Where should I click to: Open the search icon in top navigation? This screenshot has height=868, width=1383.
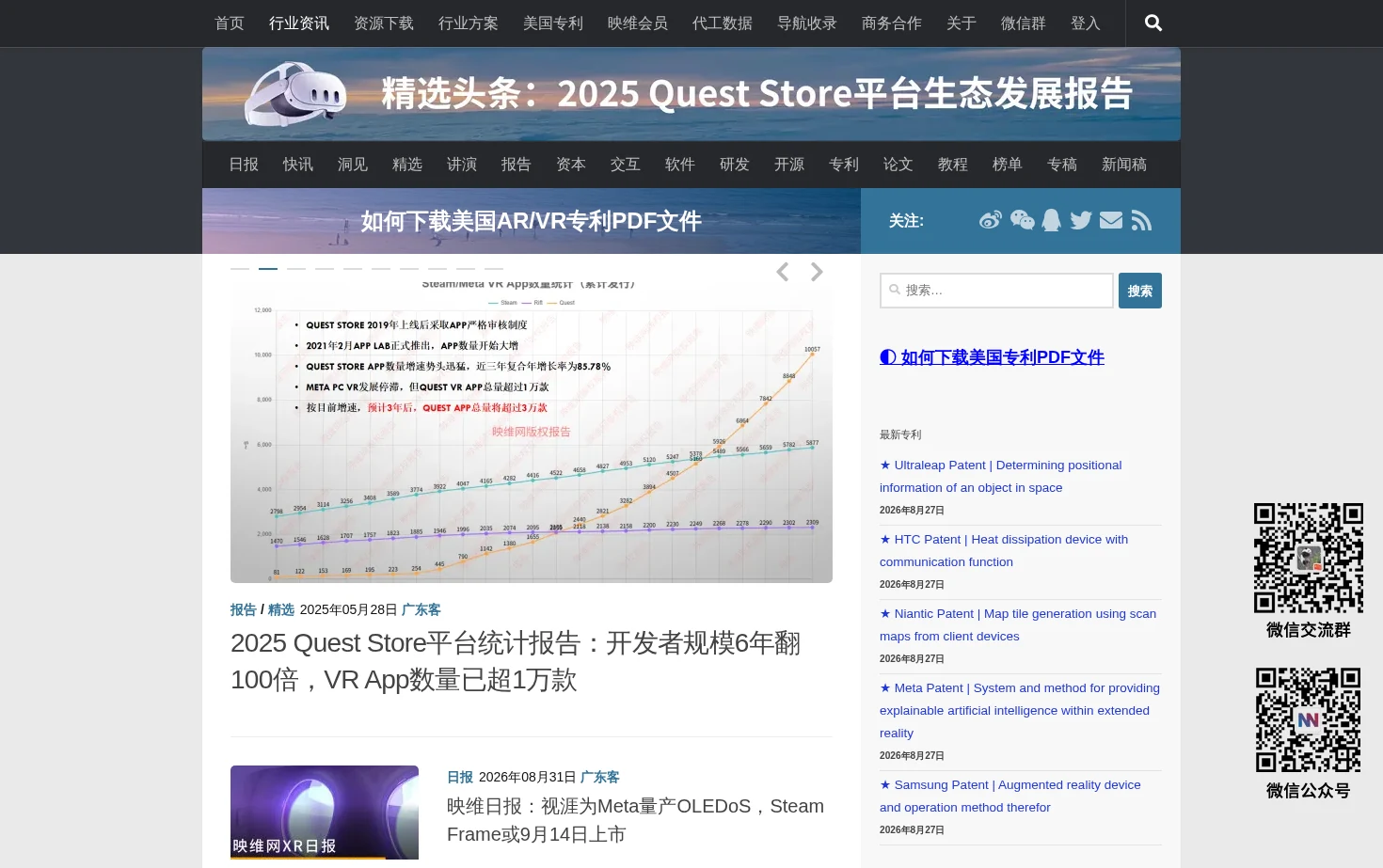coord(1153,24)
